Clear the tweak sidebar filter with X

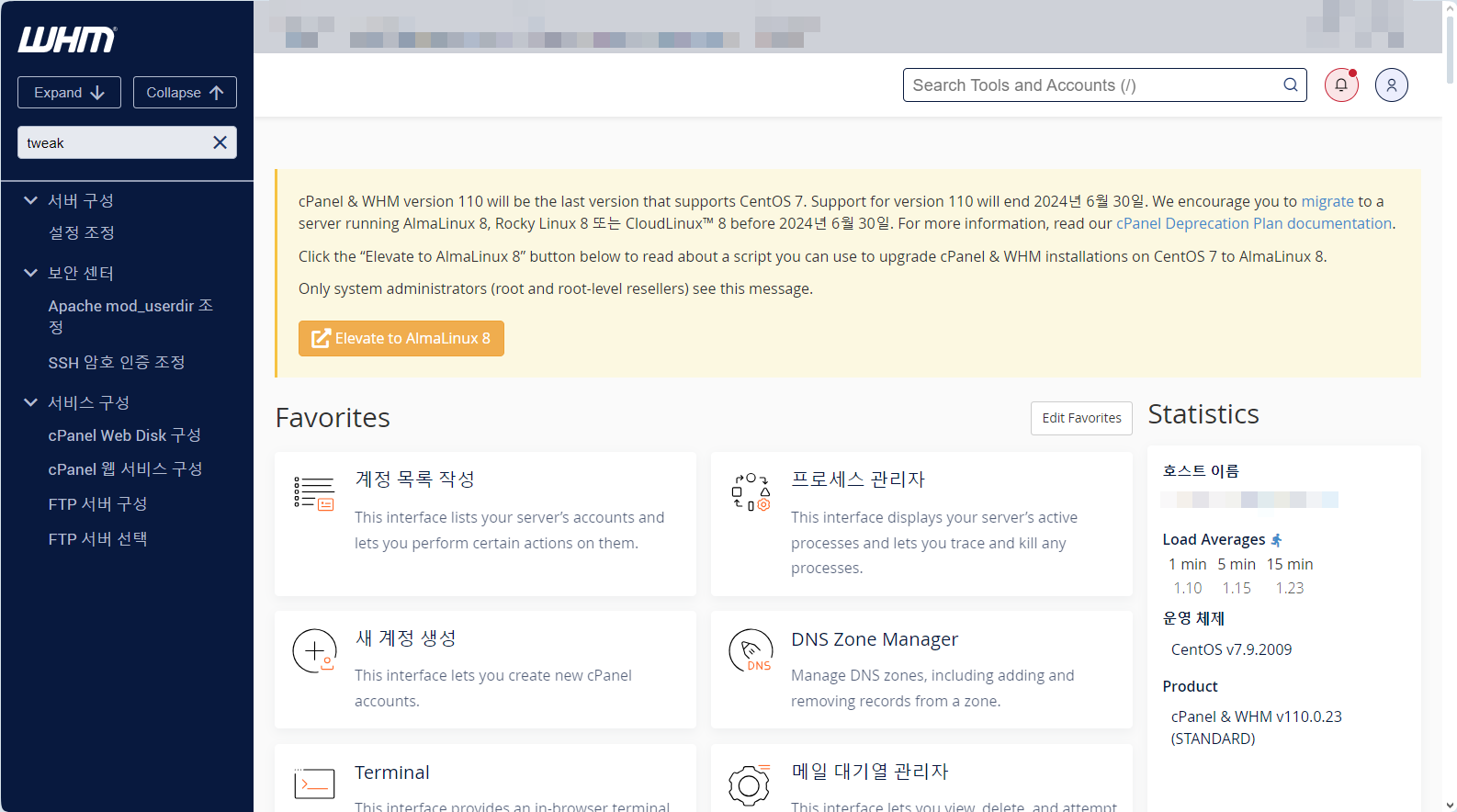pyautogui.click(x=220, y=142)
